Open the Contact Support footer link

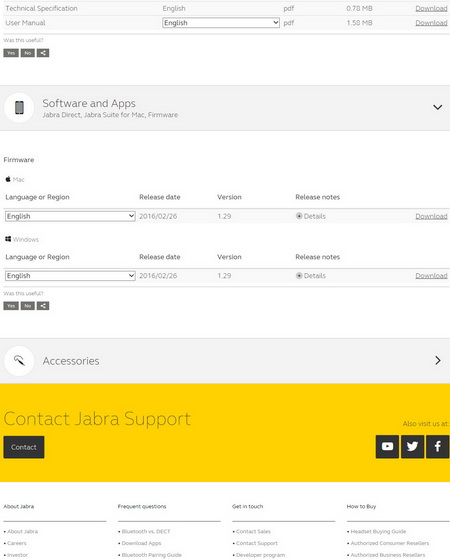[x=257, y=543]
